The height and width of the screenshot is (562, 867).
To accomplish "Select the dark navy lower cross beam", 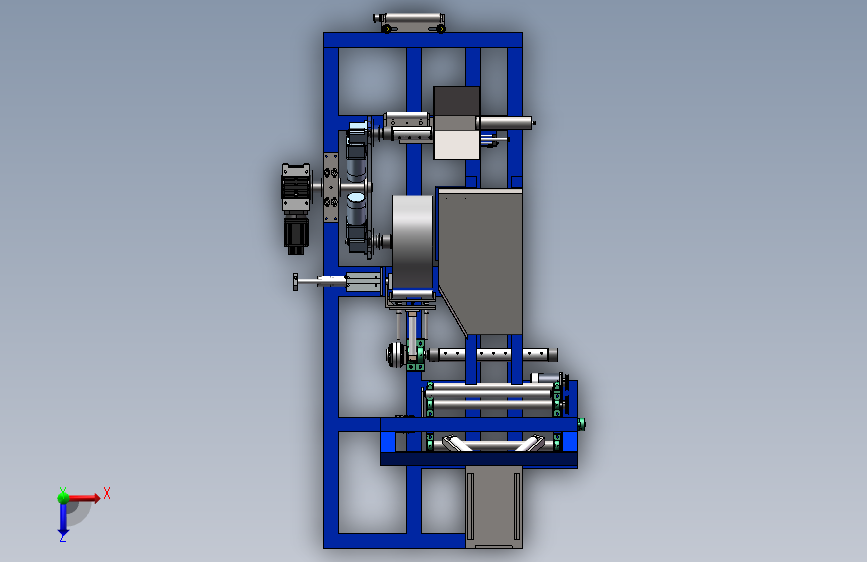I will click(479, 460).
